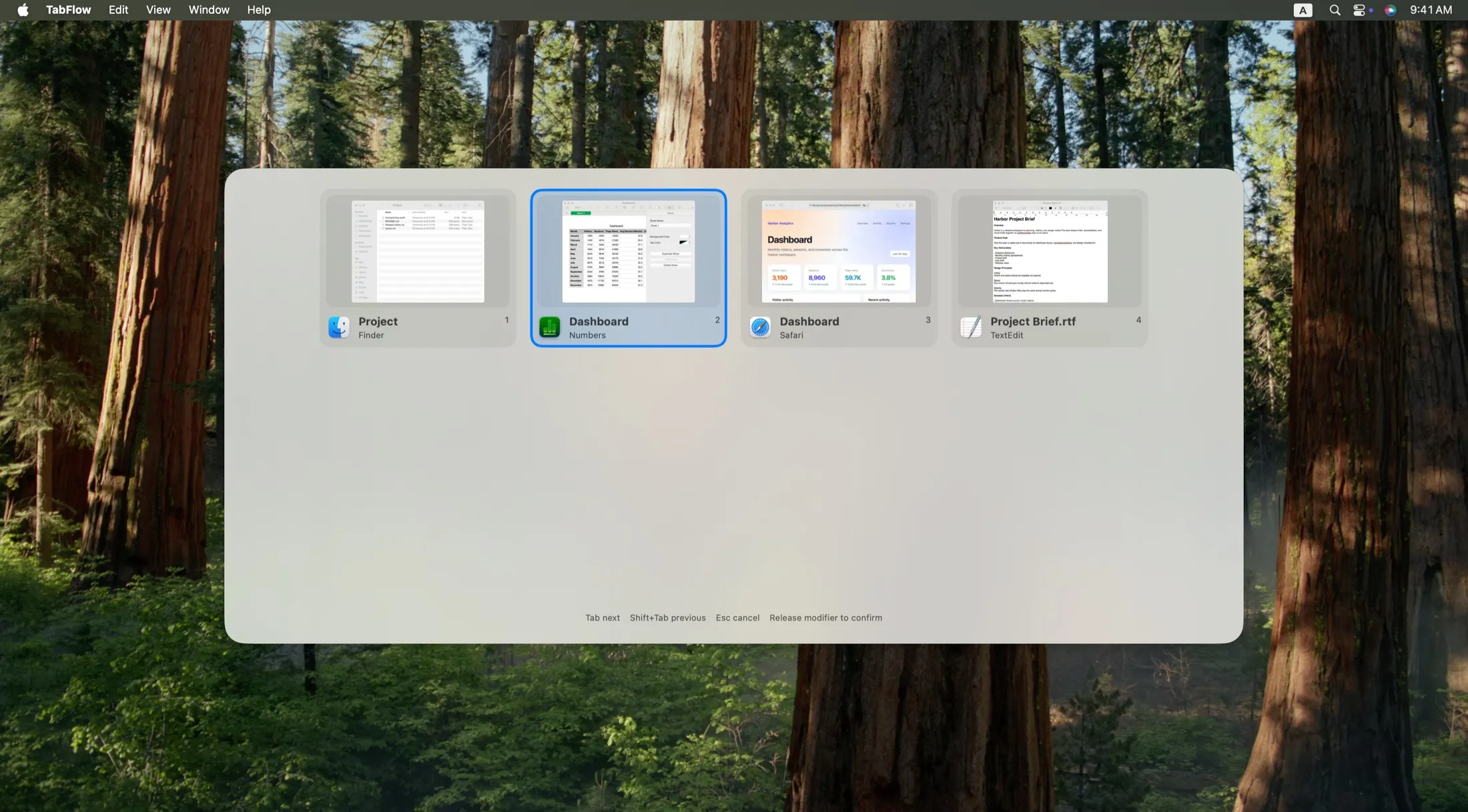Click the TextEdit app label
Image resolution: width=1468 pixels, height=812 pixels.
(1006, 336)
